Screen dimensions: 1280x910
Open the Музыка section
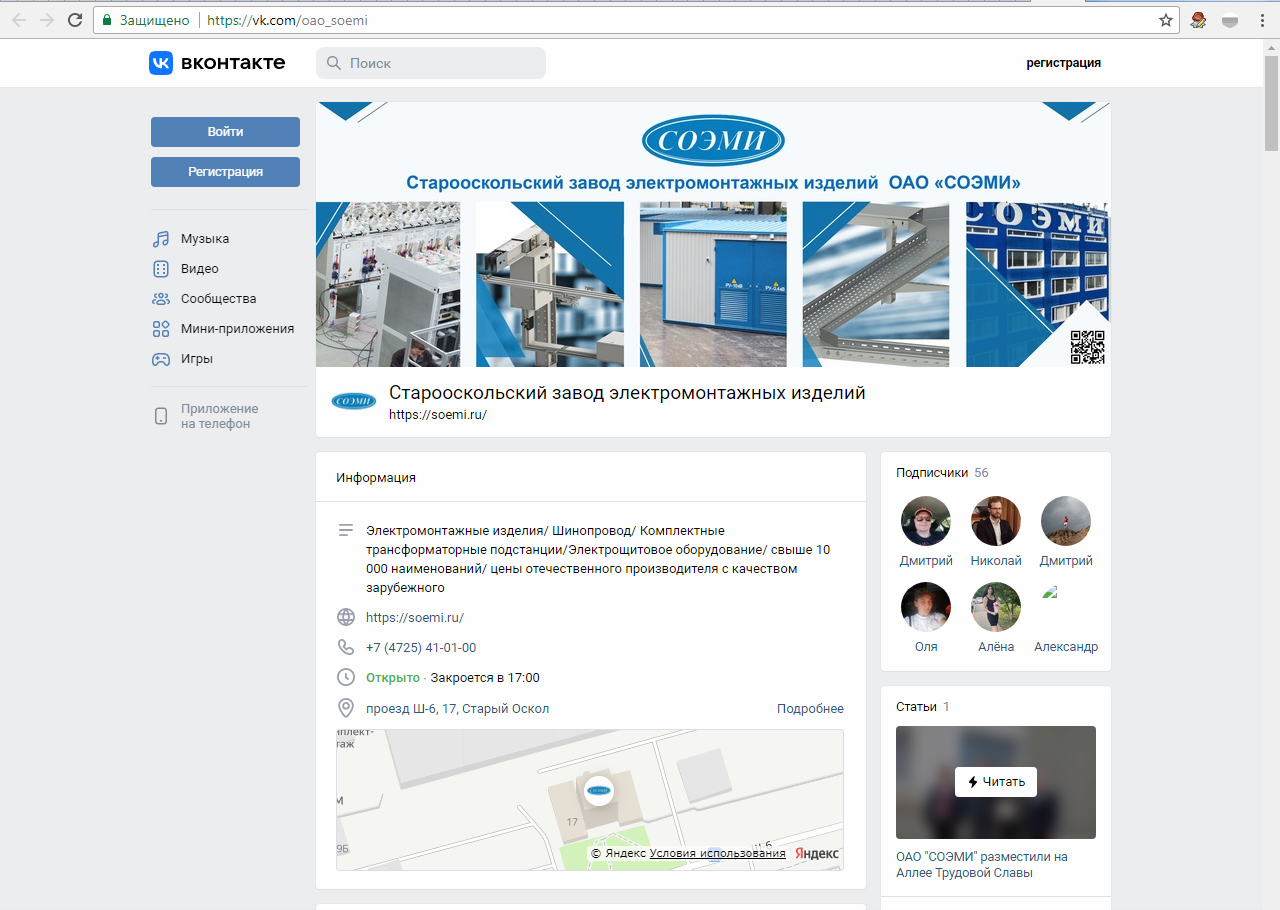(204, 239)
